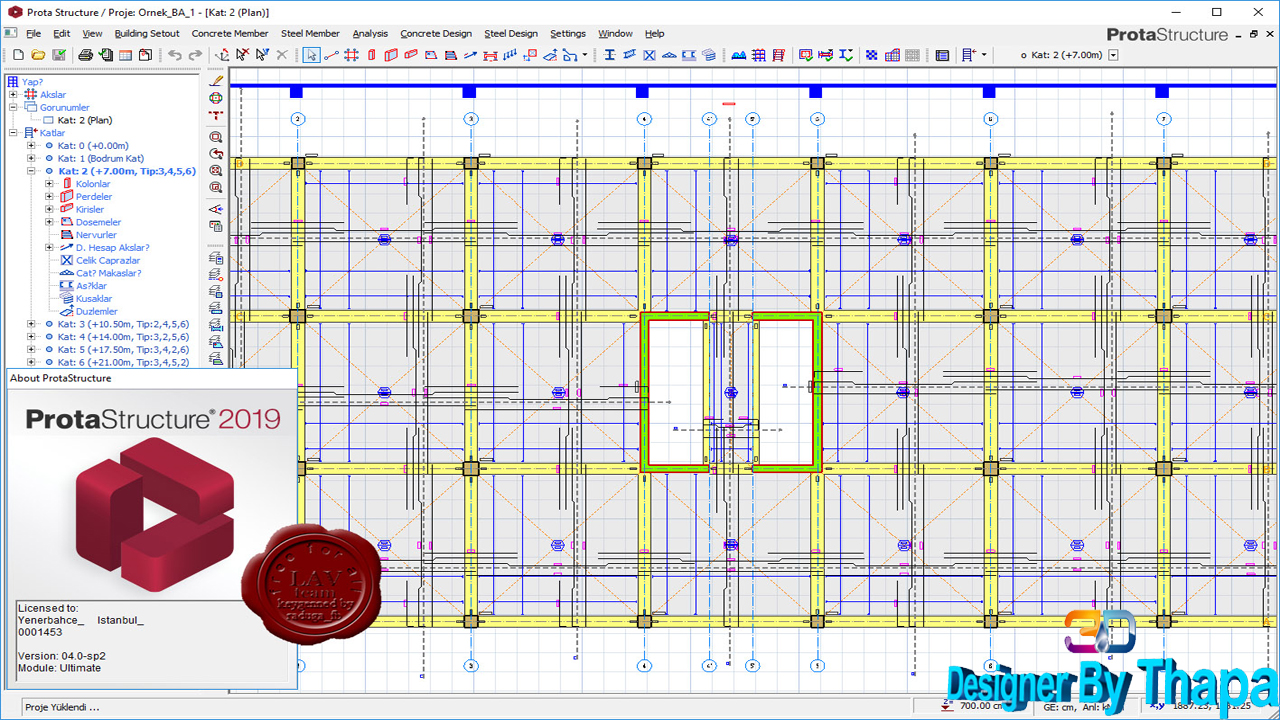
Task: Expand the Kat: 0 (+0.00m) node
Action: [32, 145]
